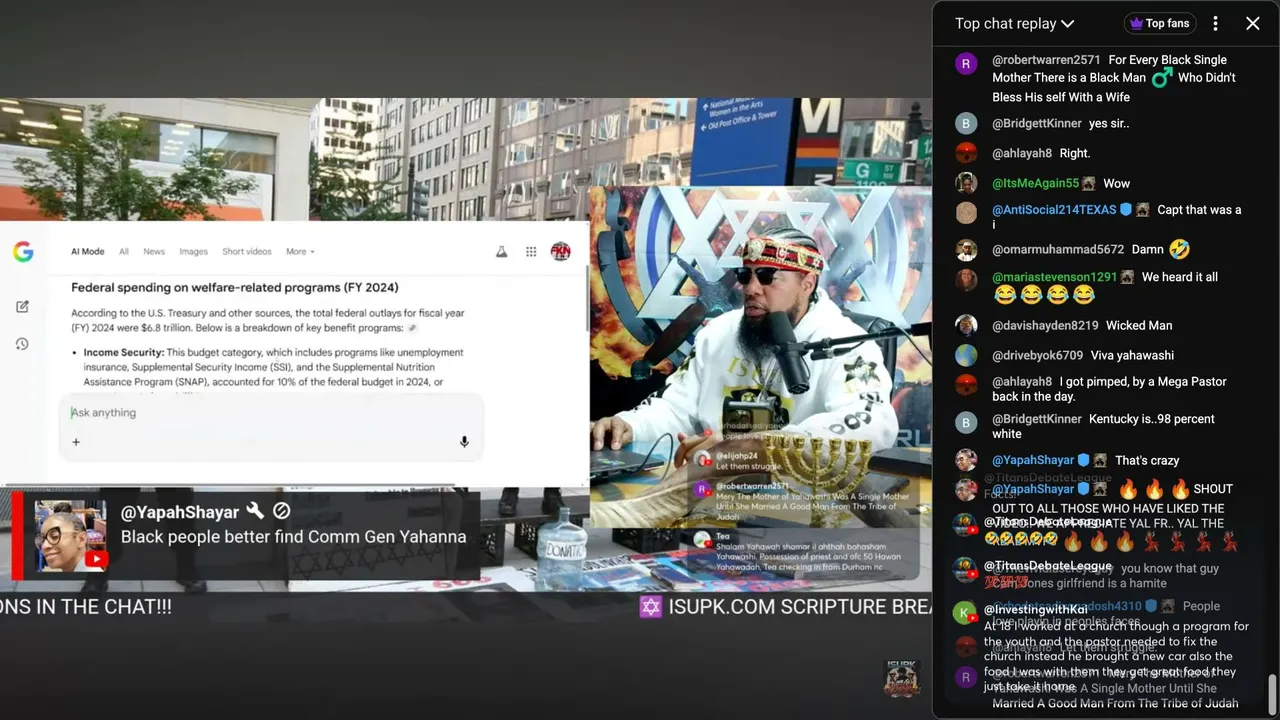Switch to the All tab on Google
The image size is (1280, 720).
point(124,252)
